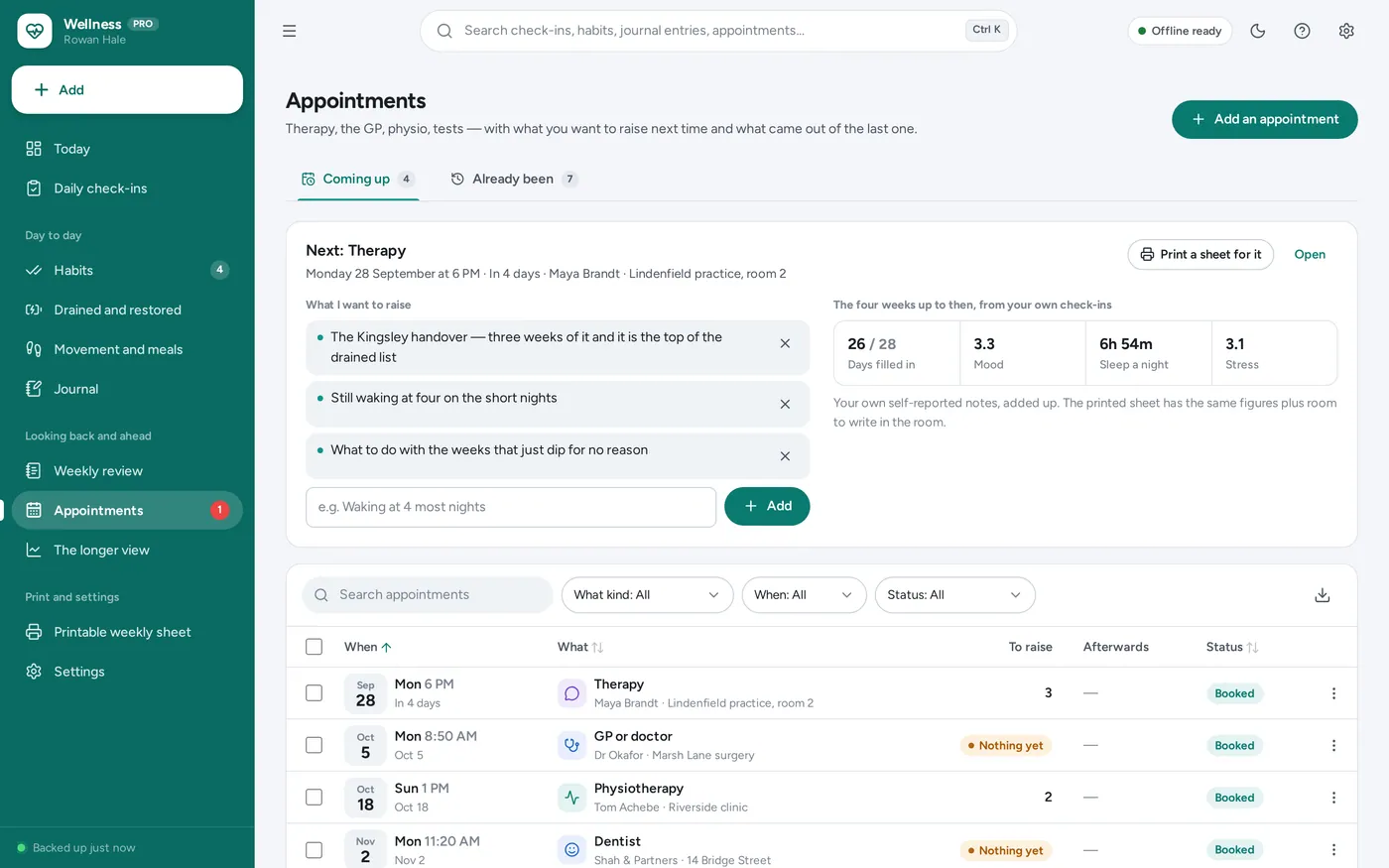Viewport: 1389px width, 868px height.
Task: Remove the Kingsley handover item
Action: coord(785,343)
